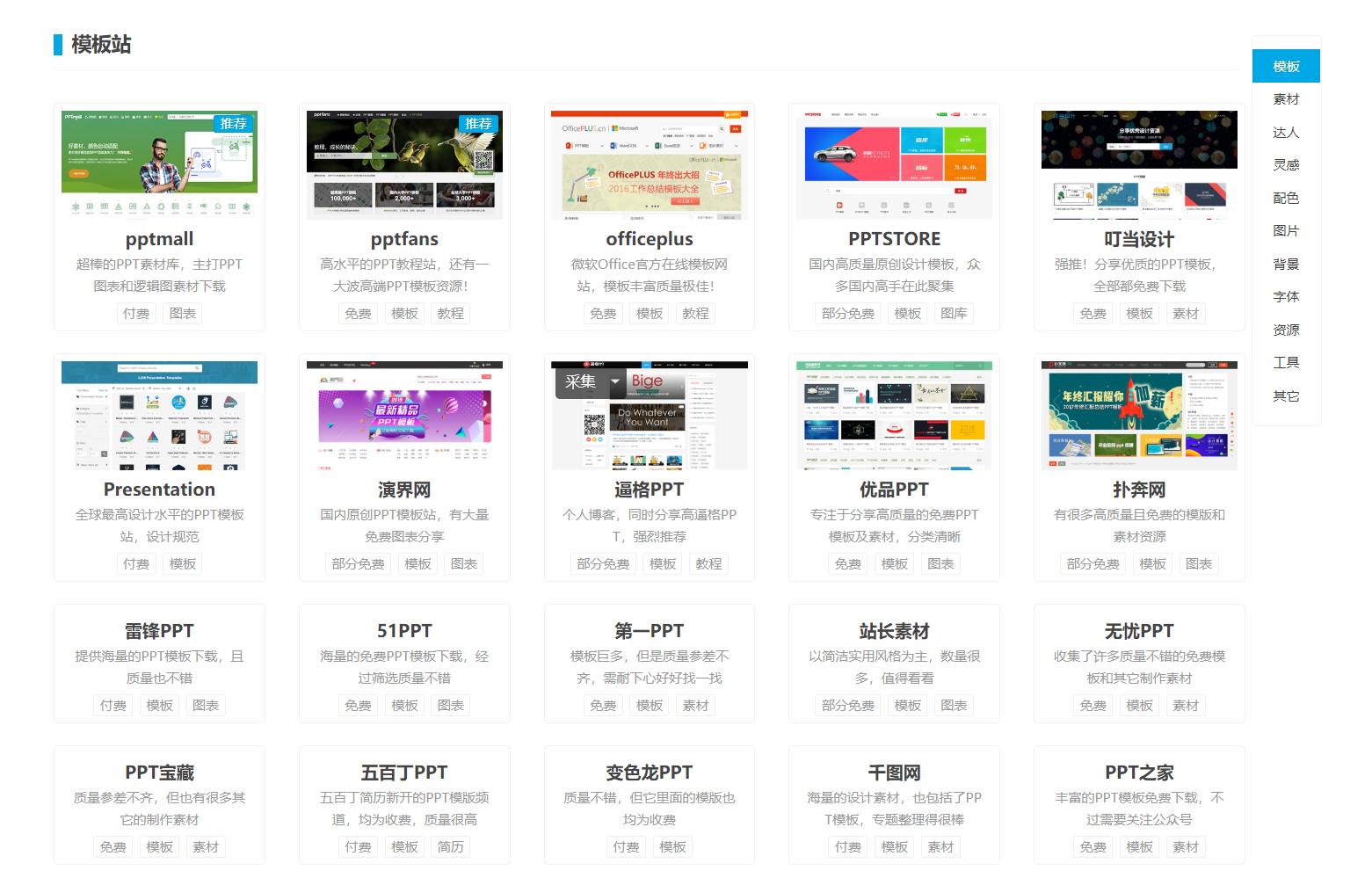Click the PPTSTORE preview thumbnail
This screenshot has width=1372, height=878.
894,164
